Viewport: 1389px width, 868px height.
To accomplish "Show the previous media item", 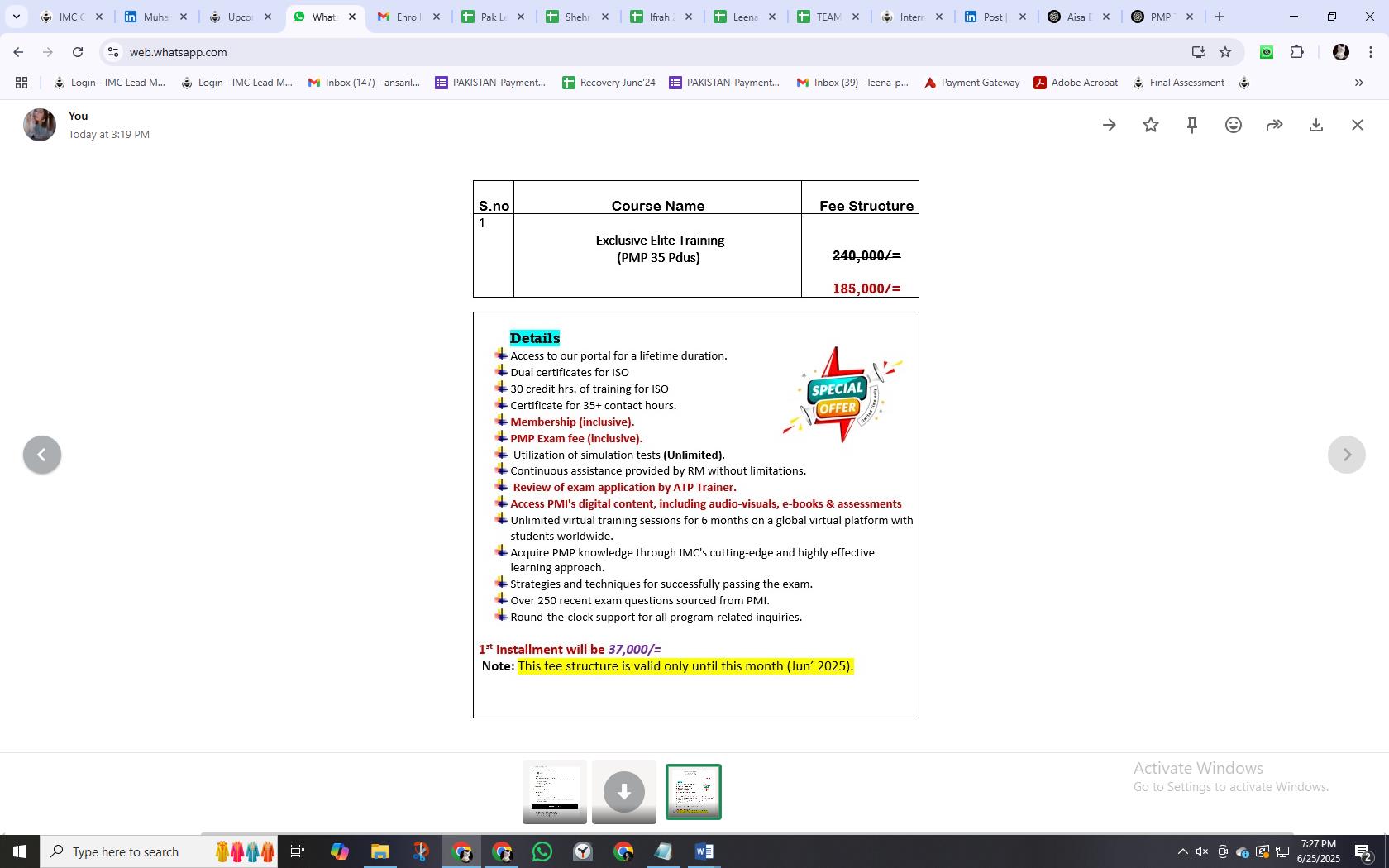I will [42, 455].
